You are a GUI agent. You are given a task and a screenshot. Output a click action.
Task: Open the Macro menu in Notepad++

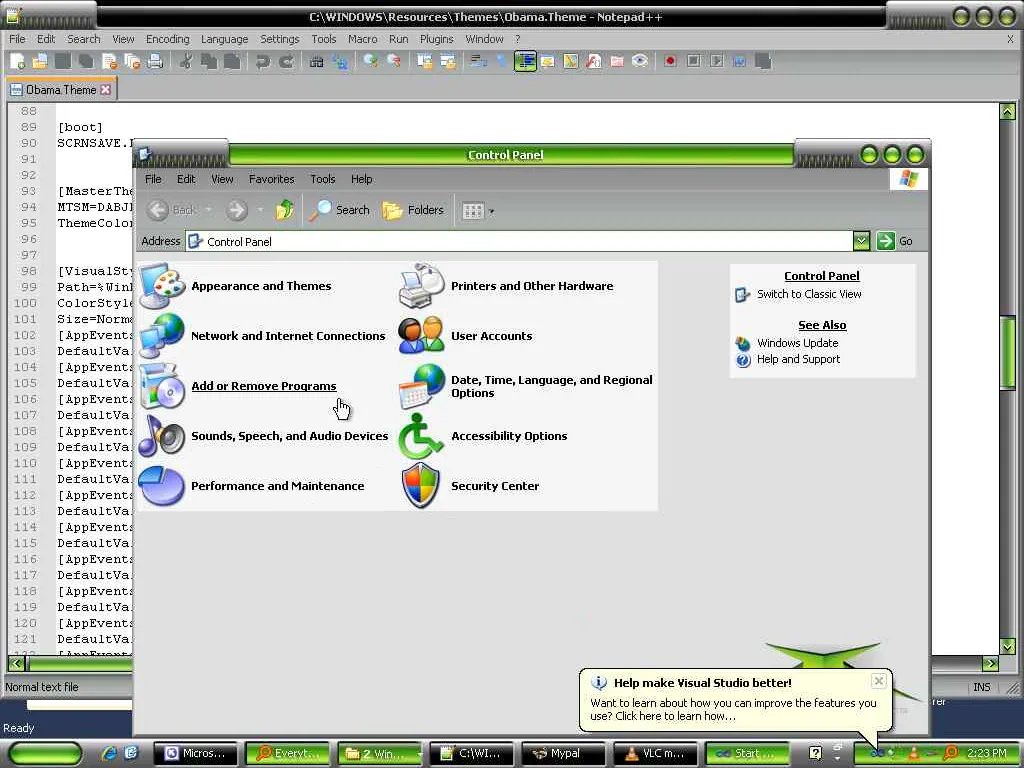(x=362, y=39)
